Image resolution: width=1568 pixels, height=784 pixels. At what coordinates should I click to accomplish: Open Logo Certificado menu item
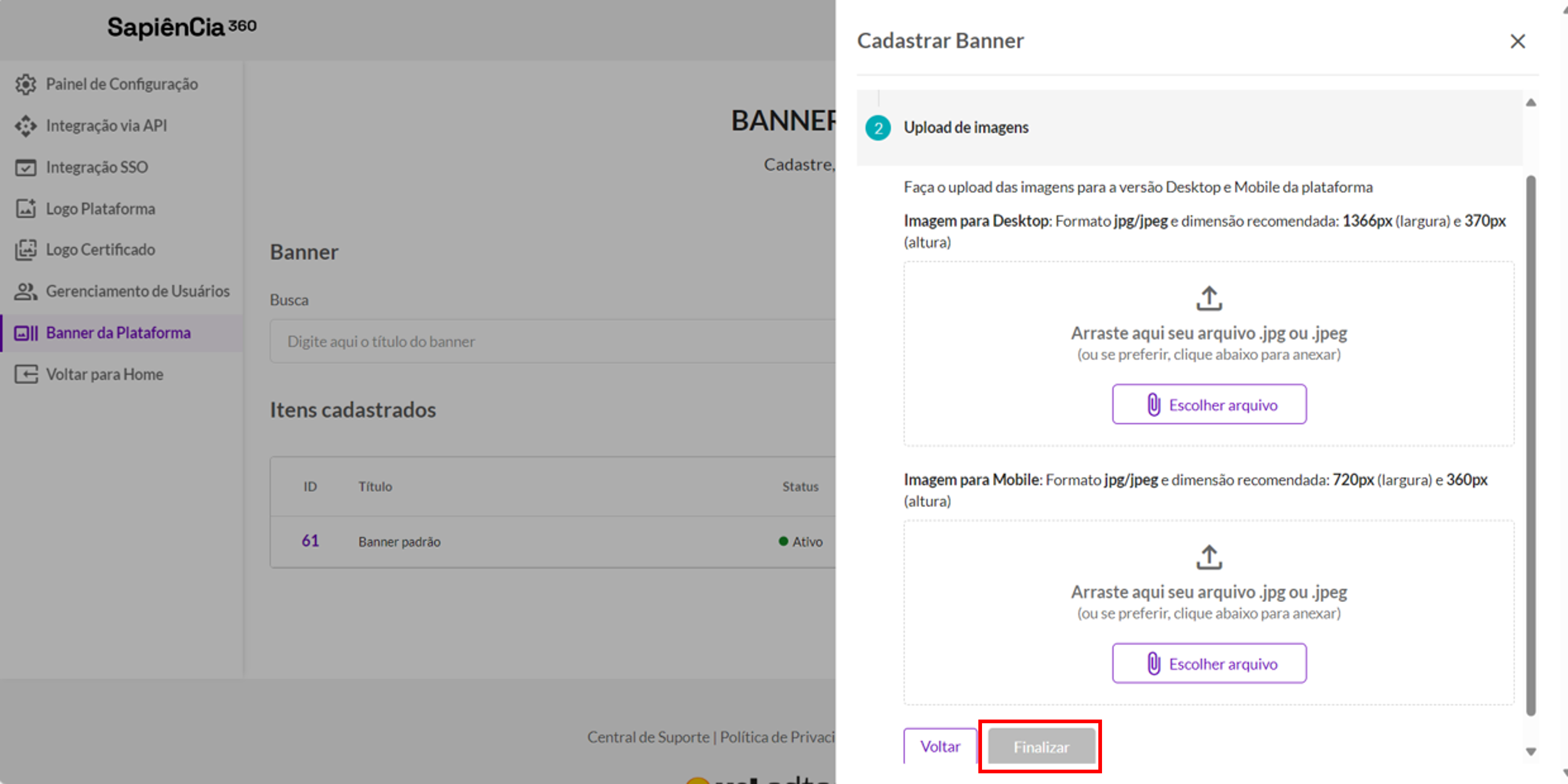[x=122, y=250]
